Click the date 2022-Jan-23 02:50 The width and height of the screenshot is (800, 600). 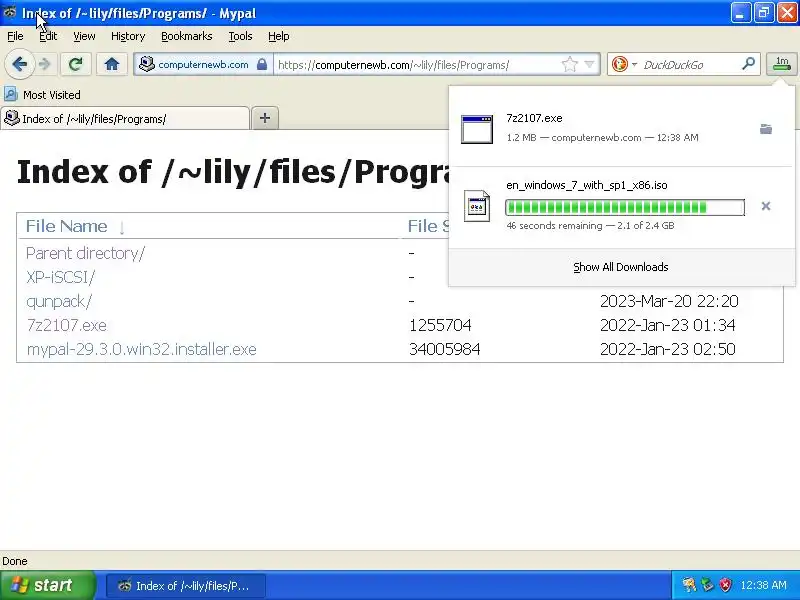point(667,349)
